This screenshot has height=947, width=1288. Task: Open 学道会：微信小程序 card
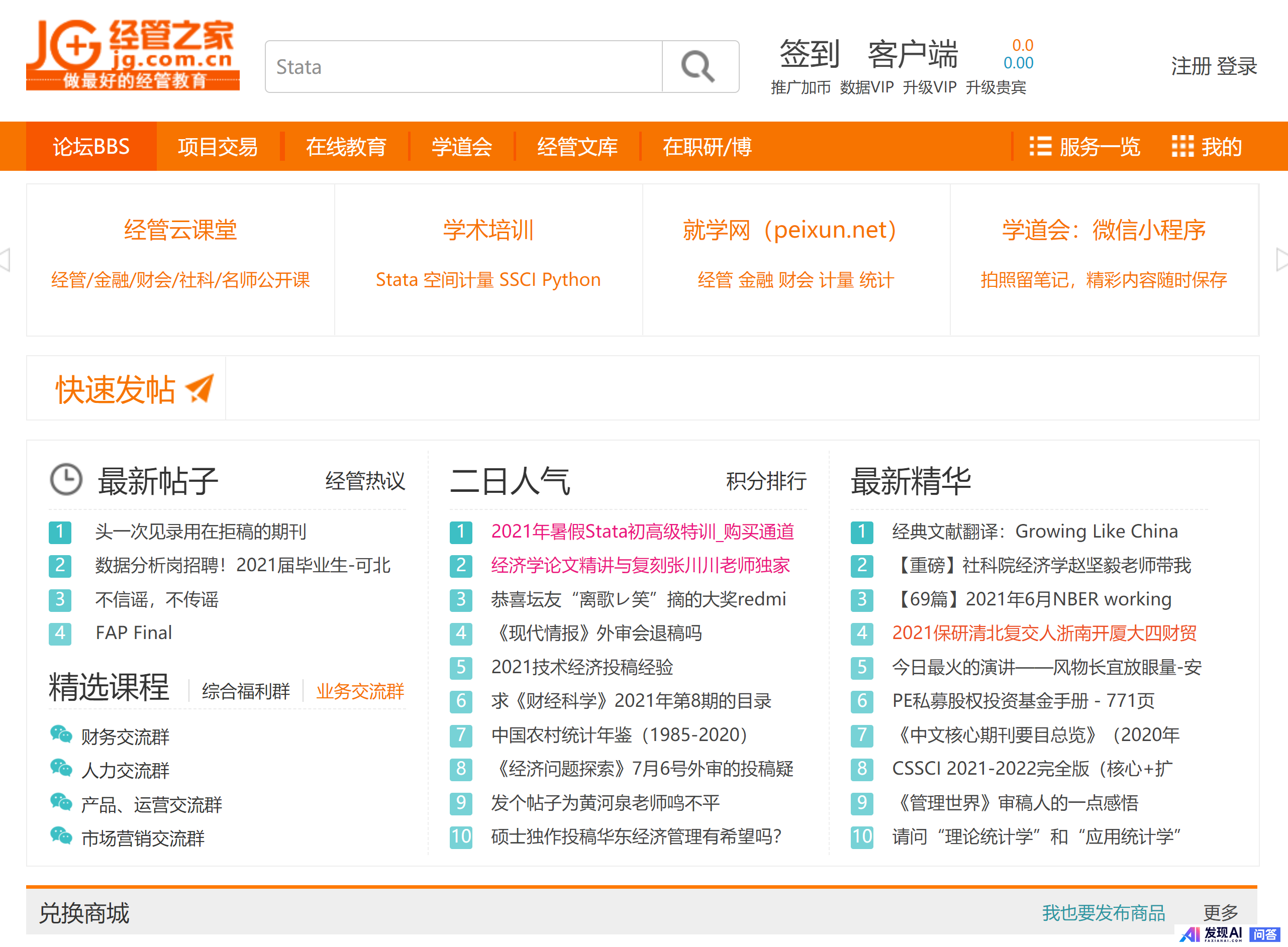tap(1104, 230)
